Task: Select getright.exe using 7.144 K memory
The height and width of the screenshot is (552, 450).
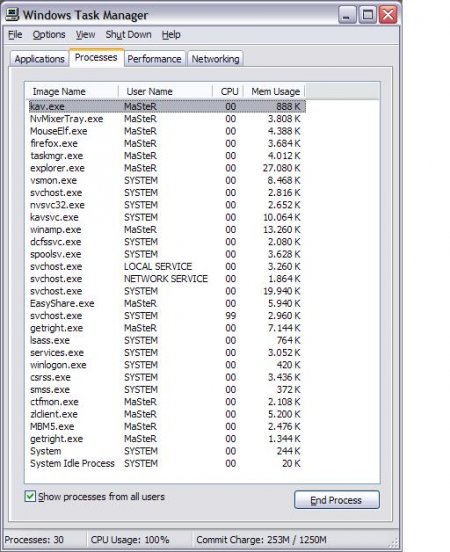Action: (167, 328)
